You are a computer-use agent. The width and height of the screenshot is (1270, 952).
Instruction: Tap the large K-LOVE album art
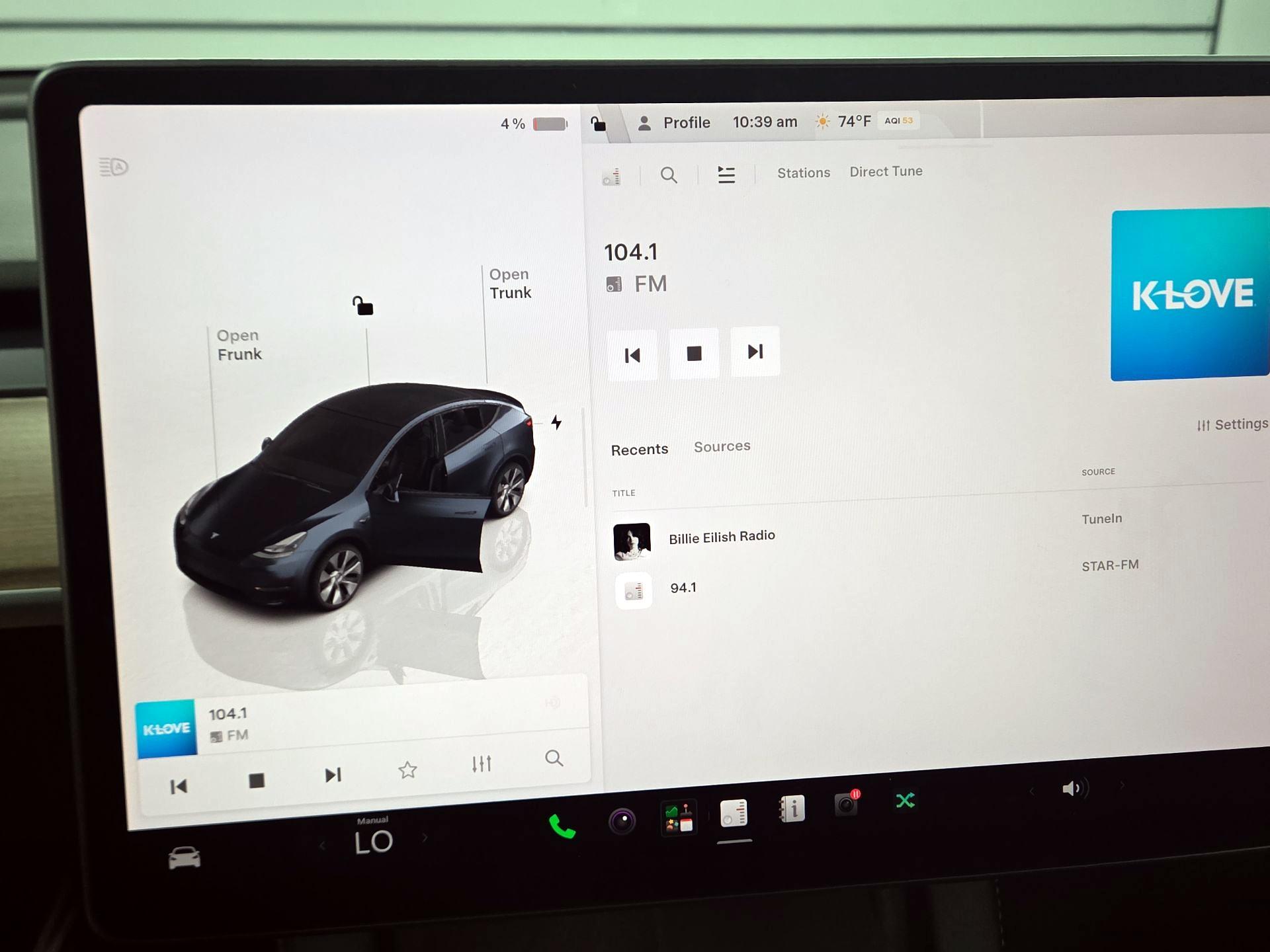tap(1190, 294)
